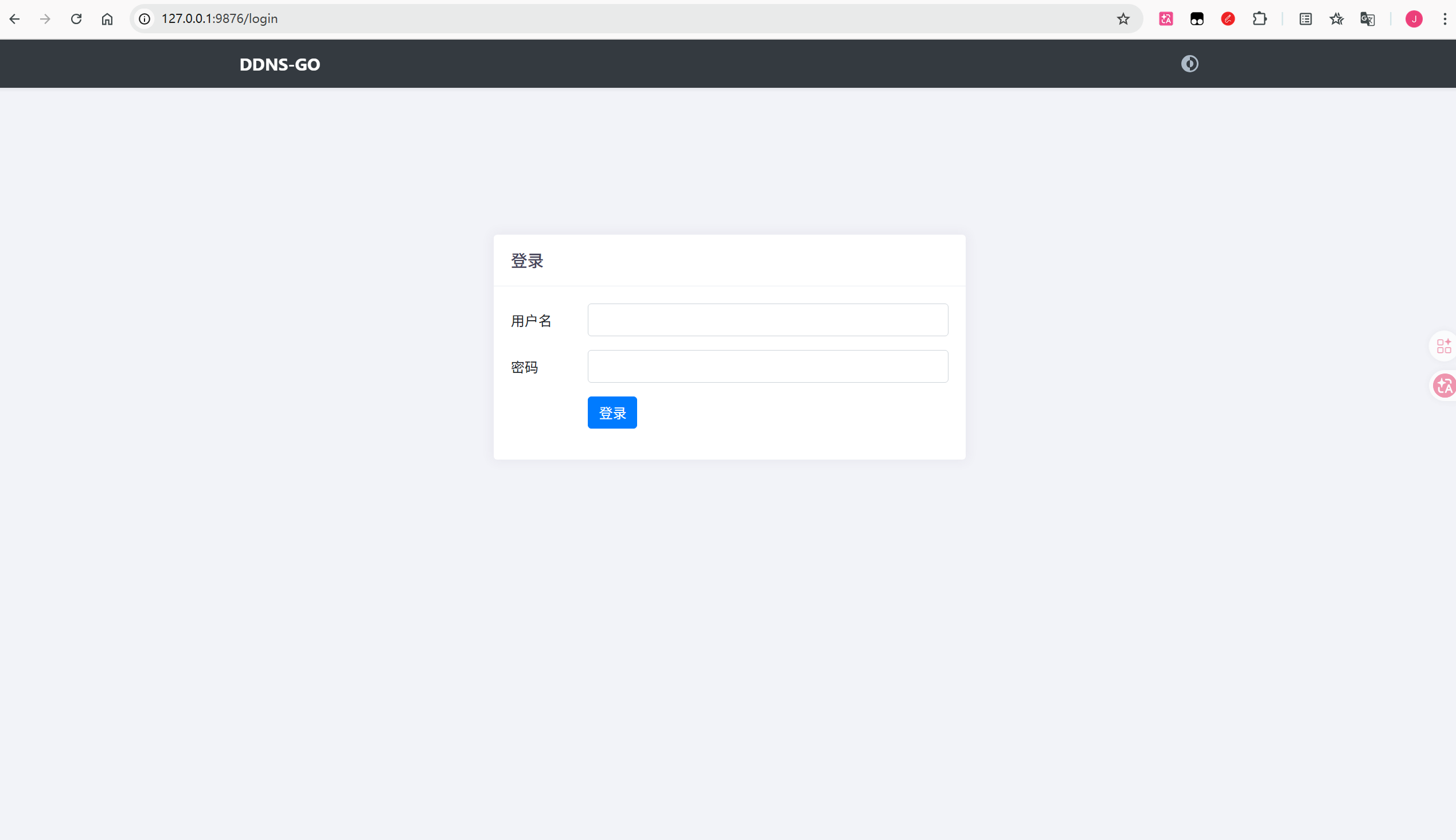Click the floating pink translate bubble

[x=1445, y=386]
